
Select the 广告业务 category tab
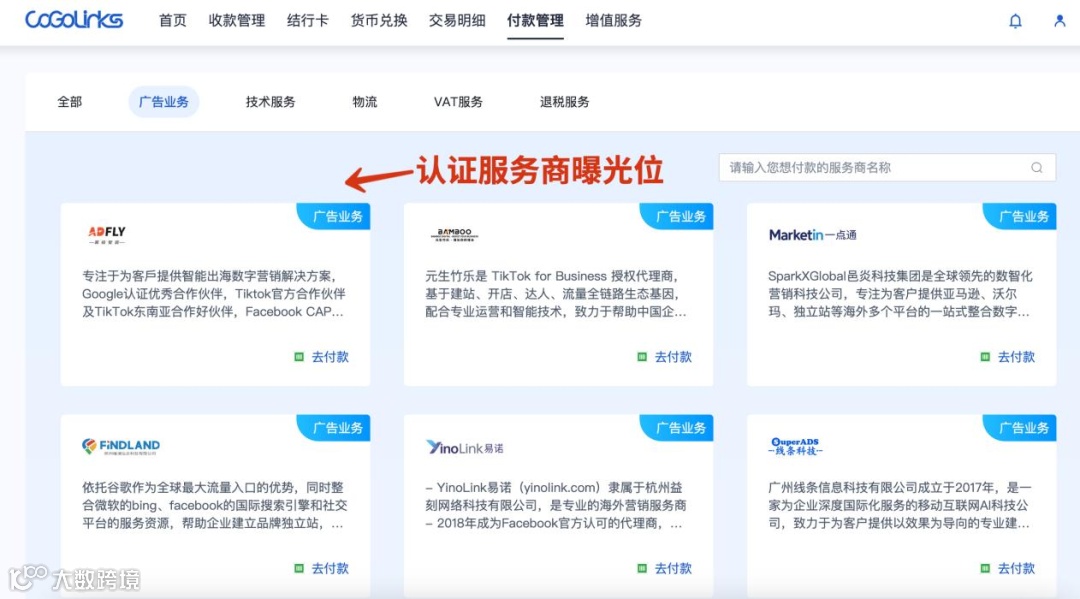pyautogui.click(x=163, y=102)
